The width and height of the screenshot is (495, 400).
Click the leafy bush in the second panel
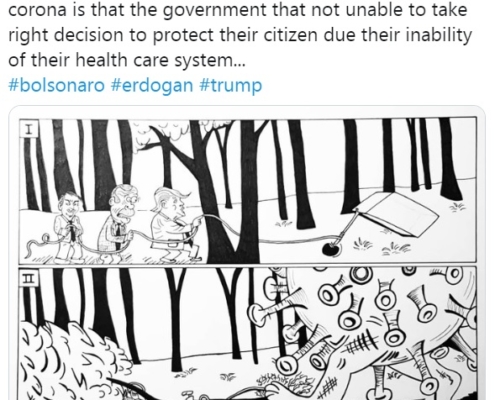(x=72, y=360)
